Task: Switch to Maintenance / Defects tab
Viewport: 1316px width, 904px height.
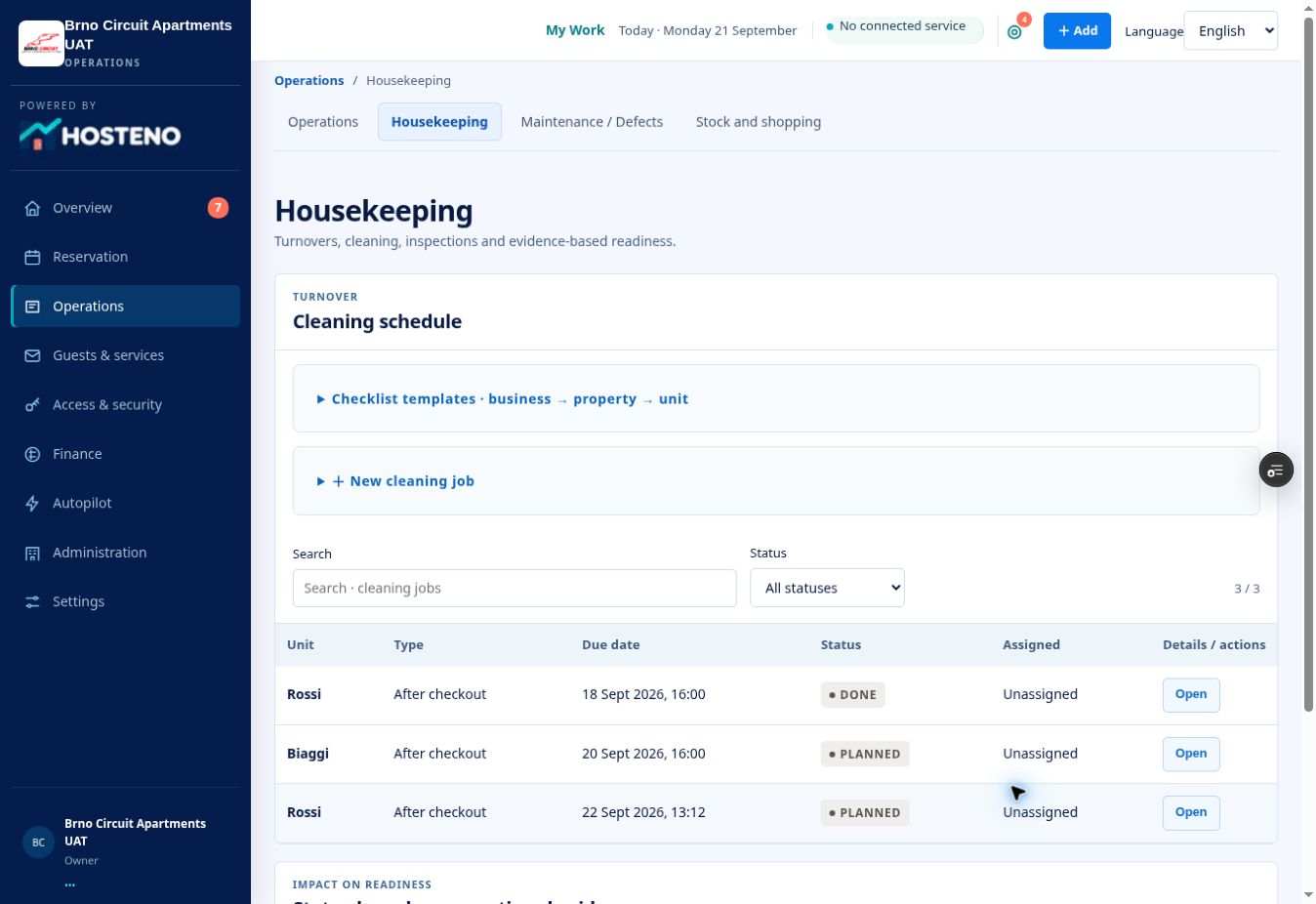Action: click(592, 122)
